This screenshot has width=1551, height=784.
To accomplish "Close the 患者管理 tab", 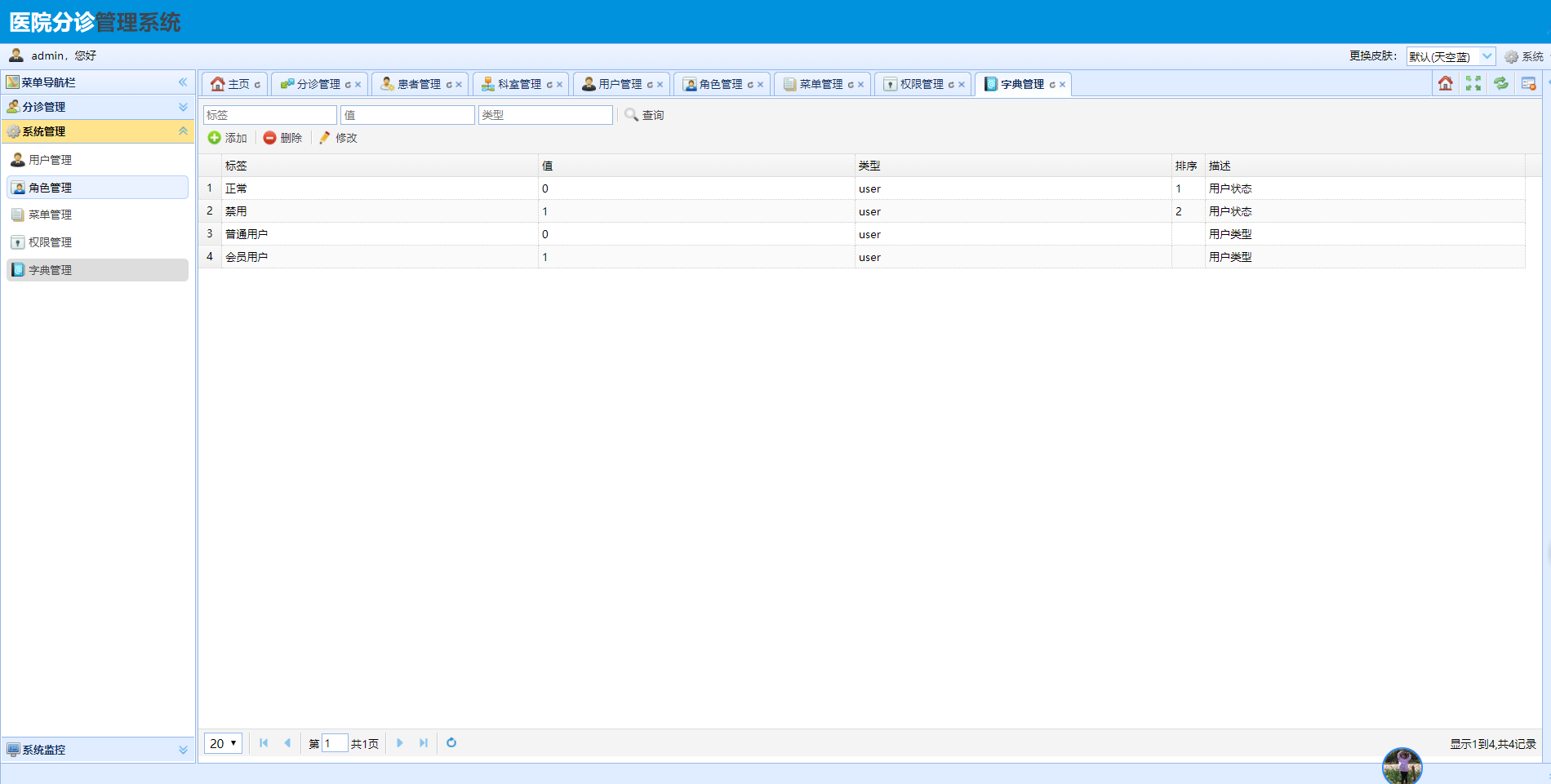I will 459,85.
